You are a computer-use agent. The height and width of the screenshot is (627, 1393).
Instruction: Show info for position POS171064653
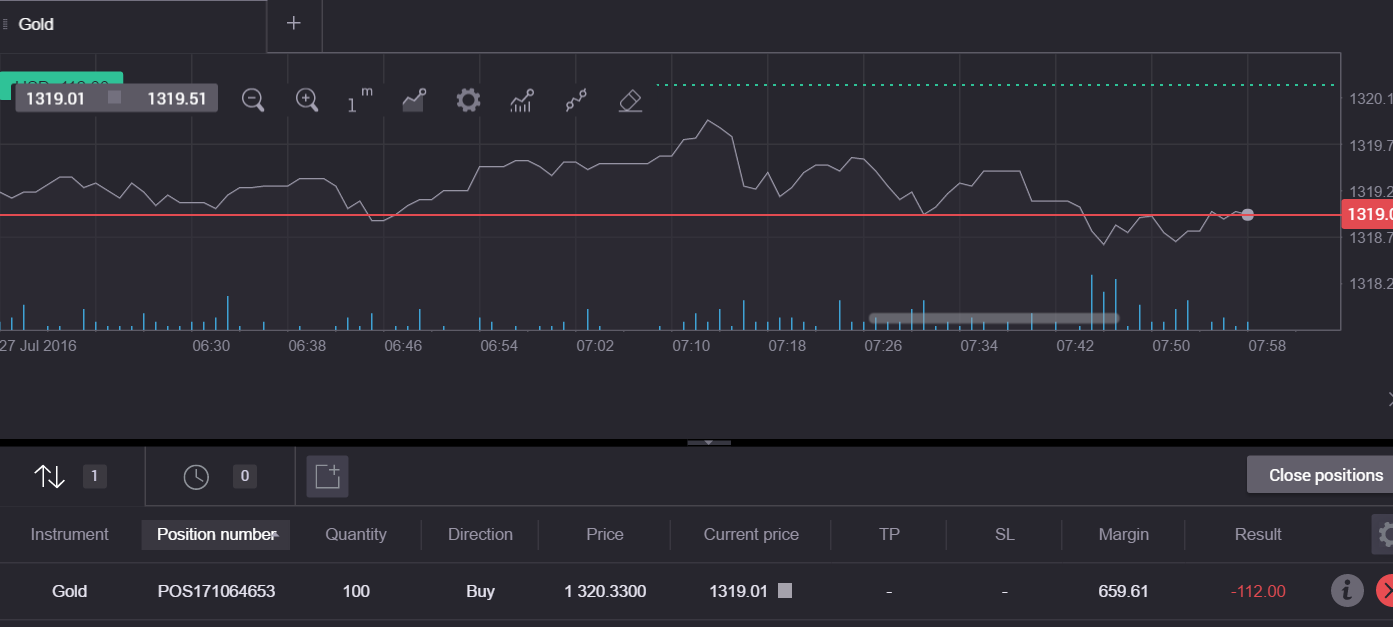[x=1347, y=591]
